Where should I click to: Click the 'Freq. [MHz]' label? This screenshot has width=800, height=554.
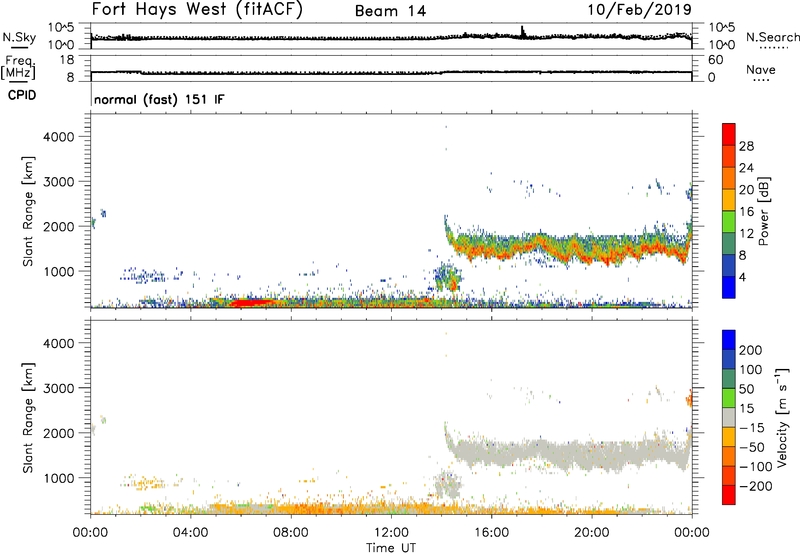point(19,68)
